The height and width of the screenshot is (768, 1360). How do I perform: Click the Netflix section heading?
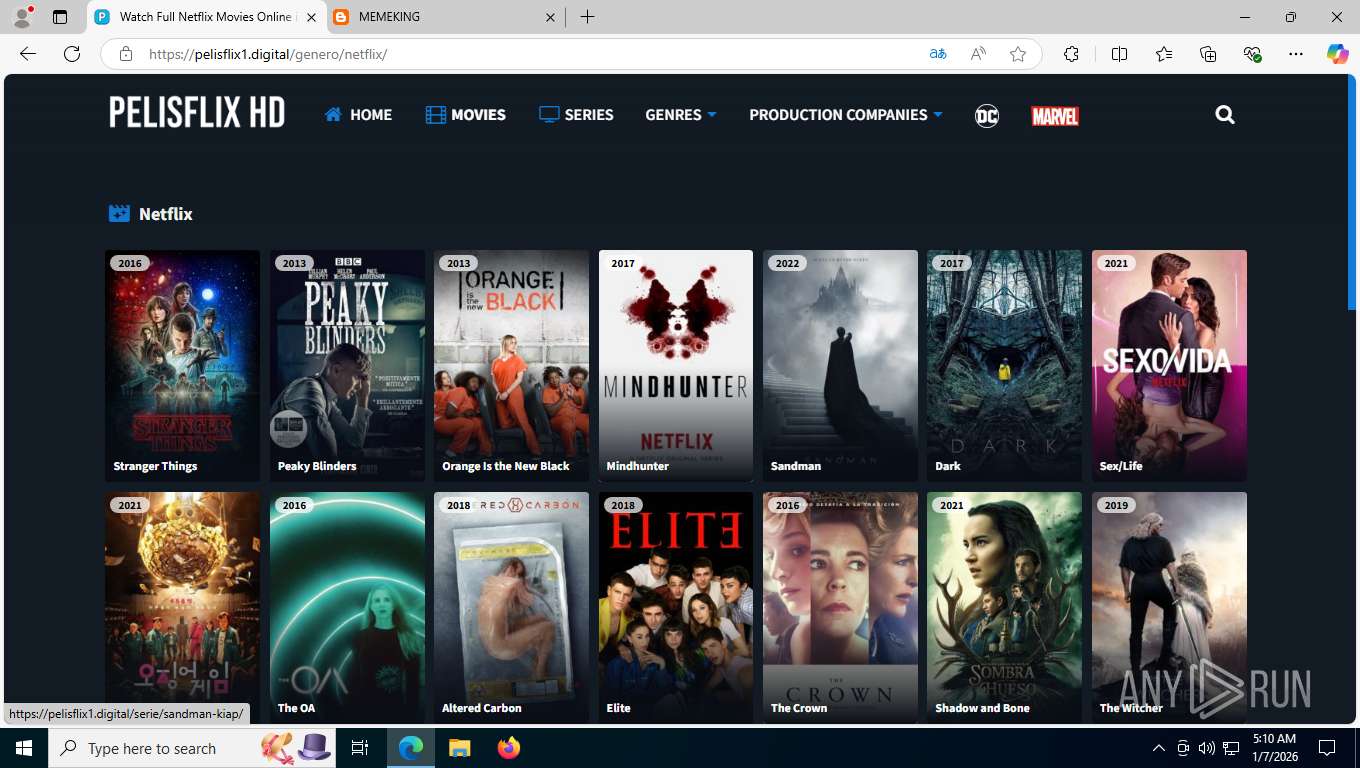(x=166, y=214)
